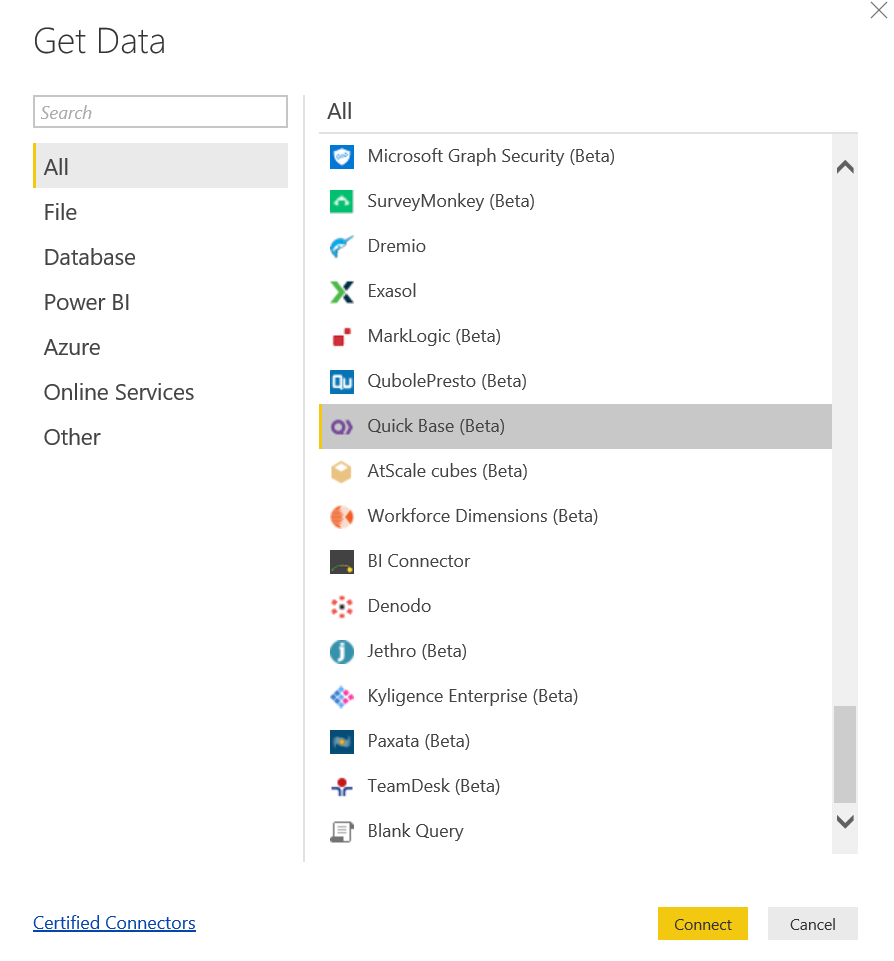Click the scroll up chevron
894x961 pixels.
click(x=845, y=167)
